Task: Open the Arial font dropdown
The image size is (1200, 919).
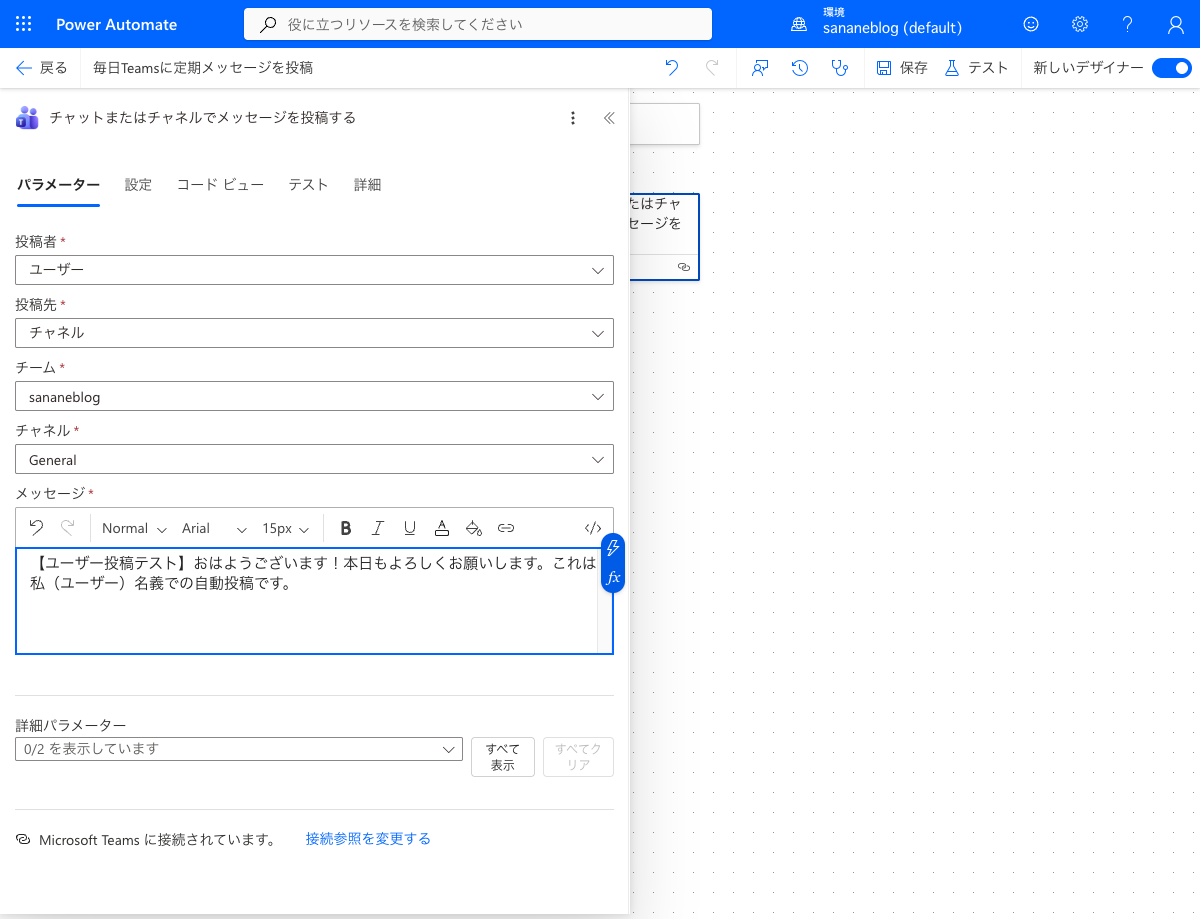Action: point(214,528)
